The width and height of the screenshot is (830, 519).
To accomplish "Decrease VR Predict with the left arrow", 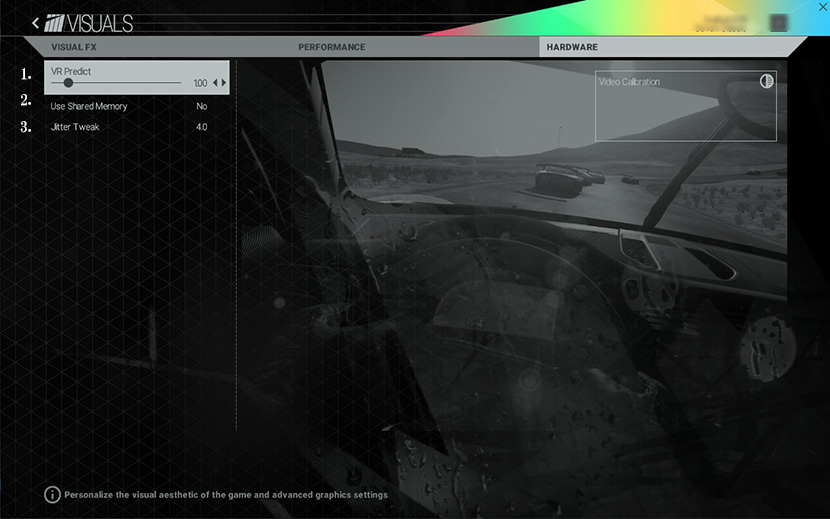I will tap(215, 83).
